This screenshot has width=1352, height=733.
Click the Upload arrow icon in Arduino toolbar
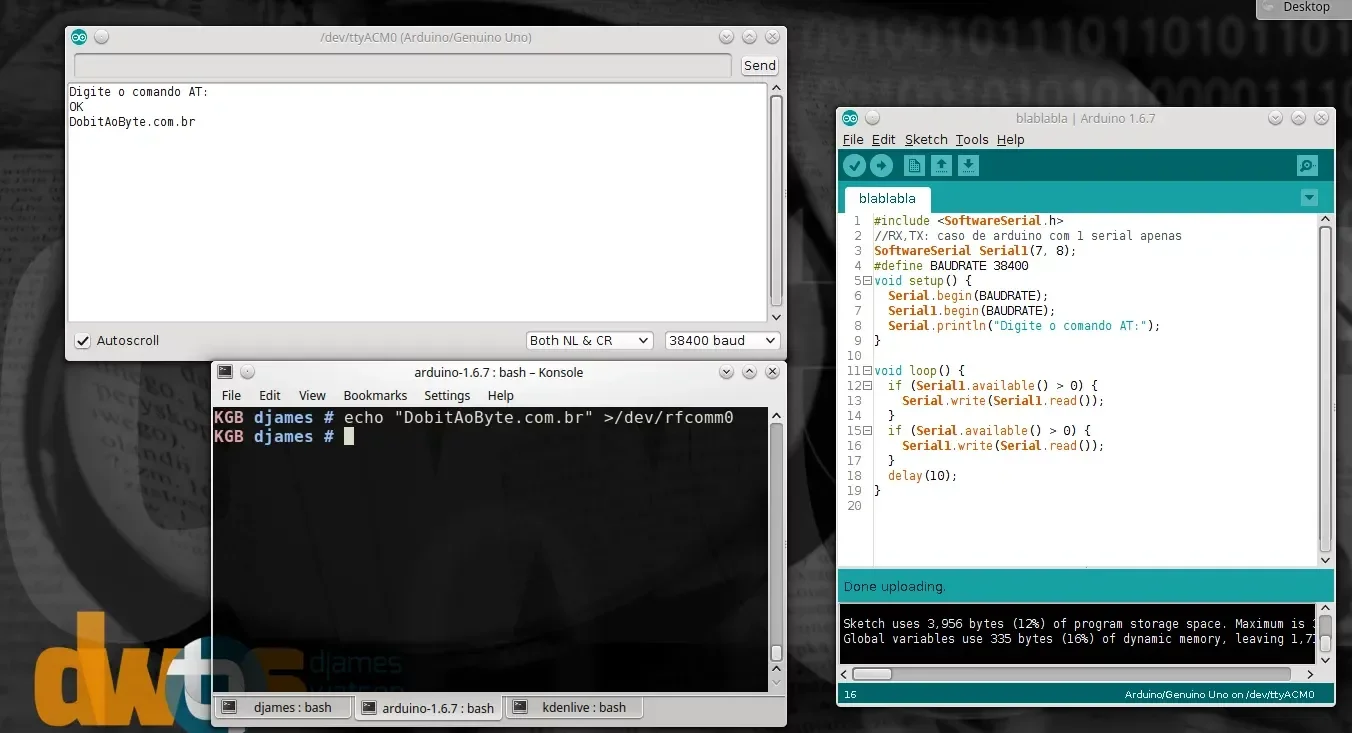point(881,166)
